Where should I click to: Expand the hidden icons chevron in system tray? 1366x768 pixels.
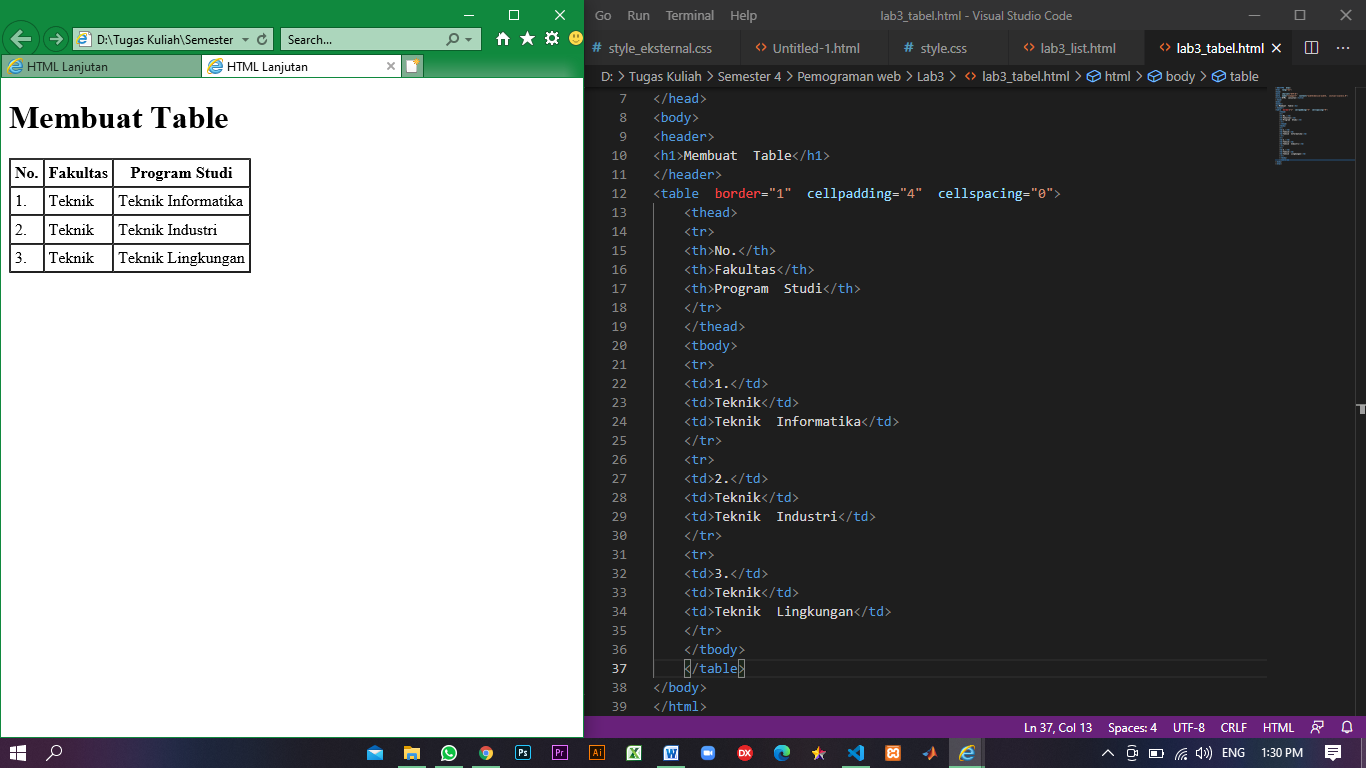[x=1108, y=753]
